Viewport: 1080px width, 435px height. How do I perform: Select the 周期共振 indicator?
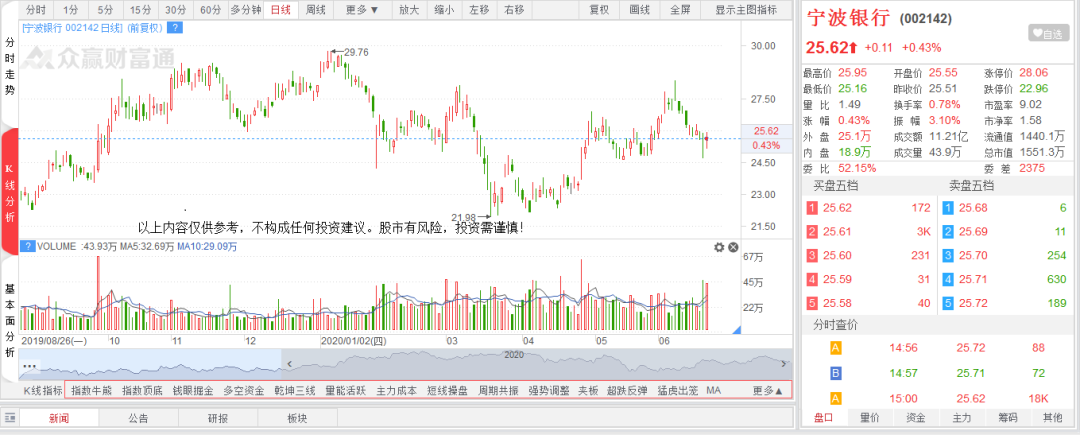click(x=499, y=391)
